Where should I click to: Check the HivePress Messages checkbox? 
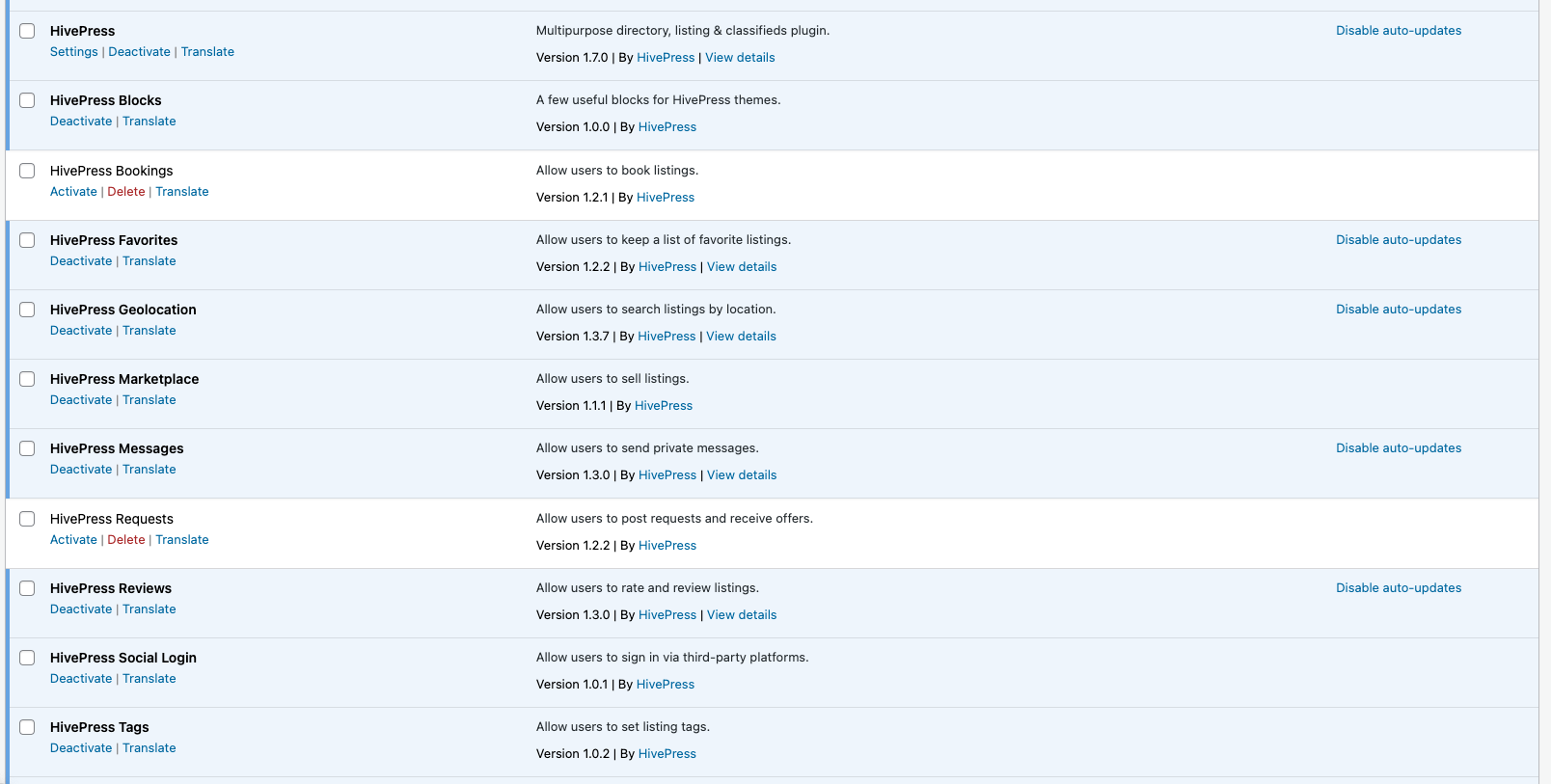pyautogui.click(x=27, y=448)
